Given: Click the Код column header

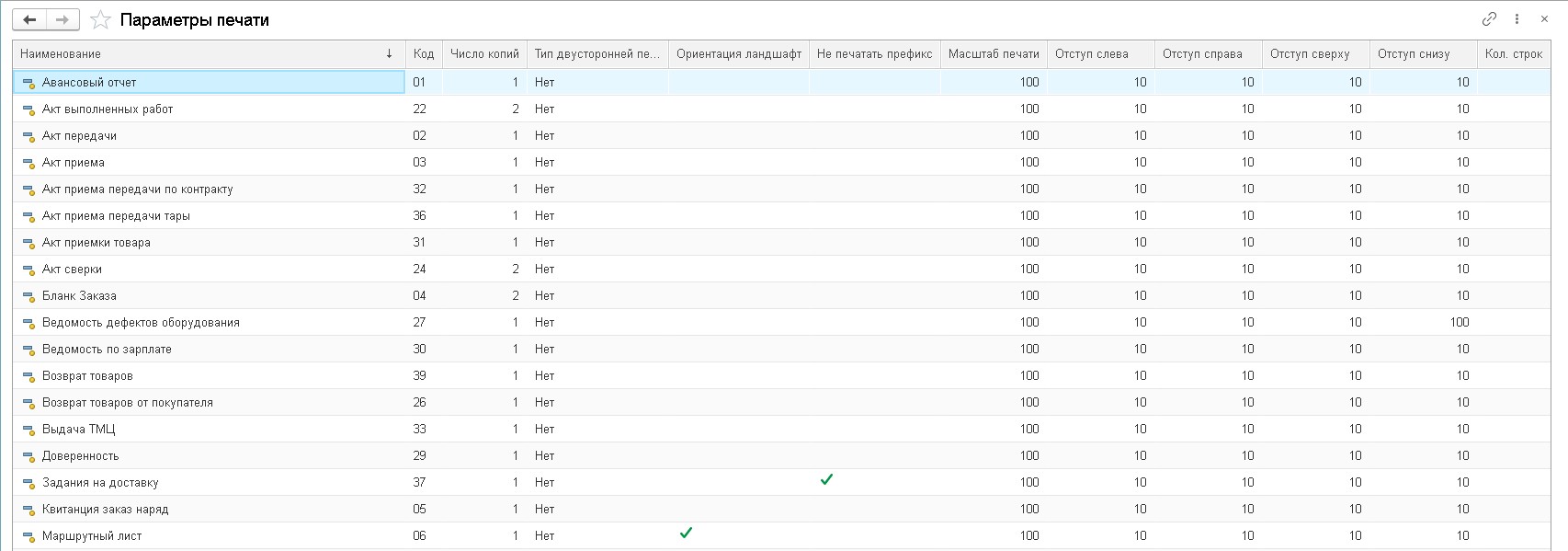Looking at the screenshot, I should [424, 54].
